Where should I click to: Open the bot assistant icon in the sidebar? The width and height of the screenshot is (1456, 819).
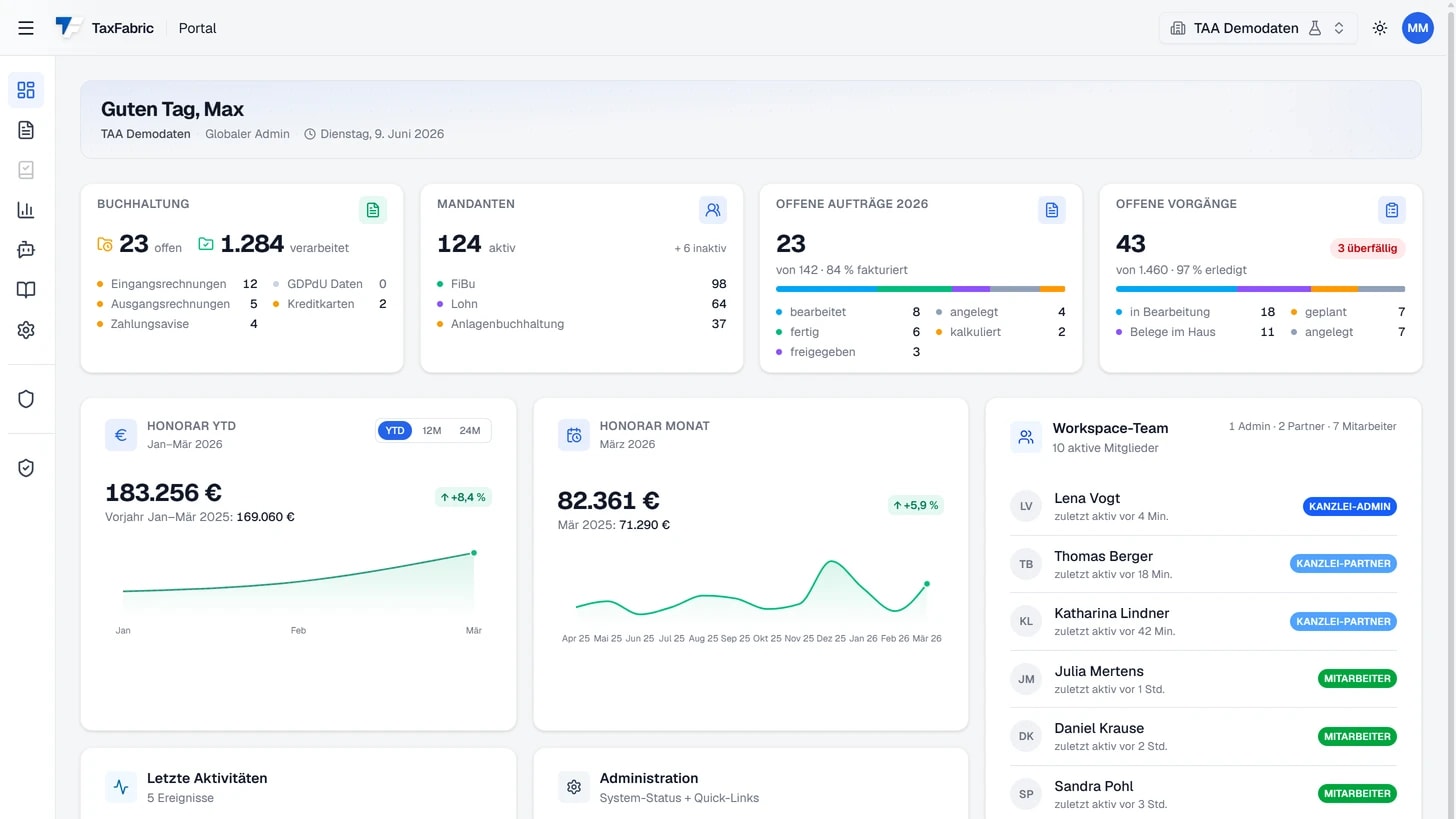(26, 250)
